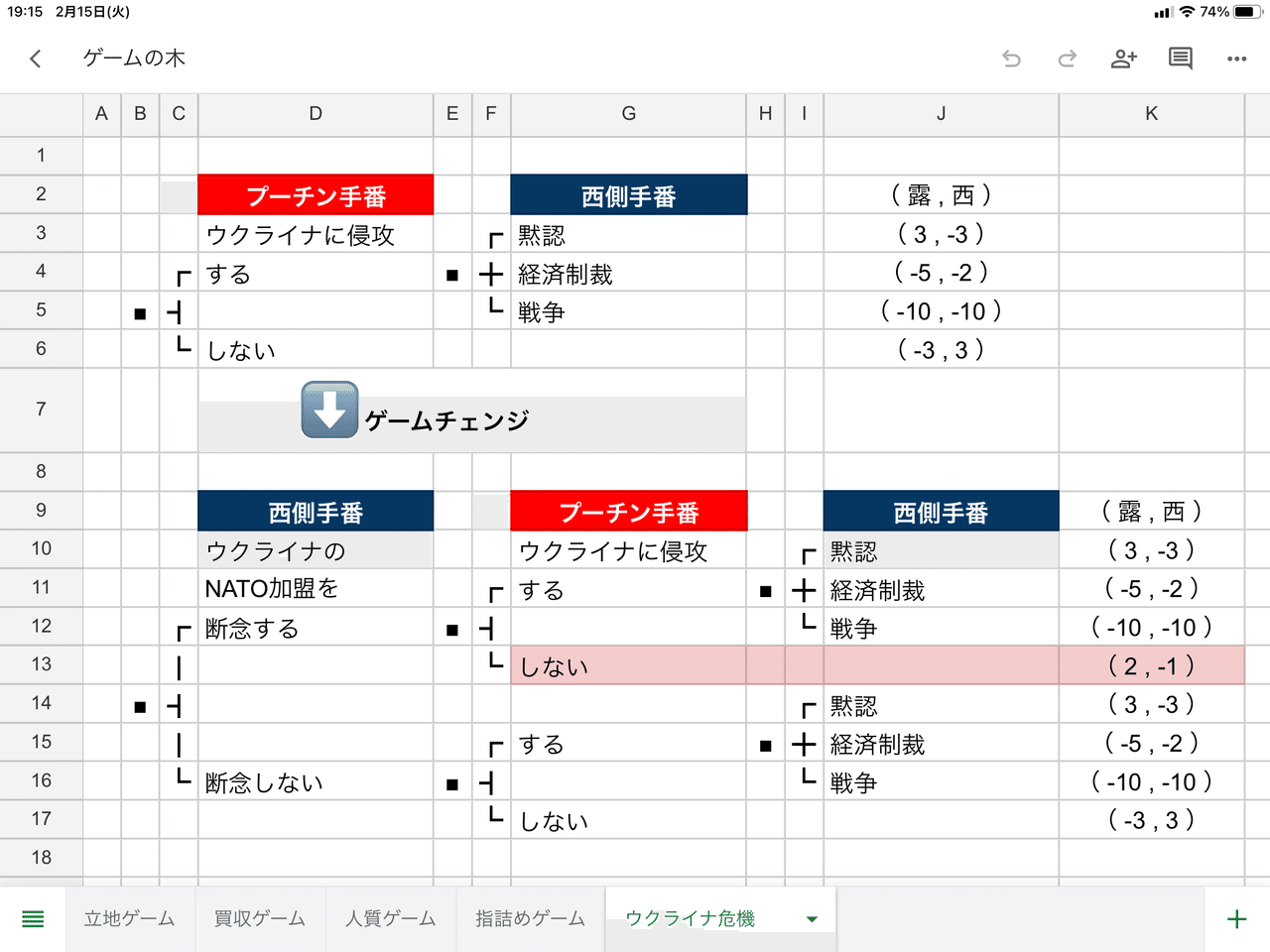
Task: Select the 経済制裁 cell in row 4
Action: pos(629,273)
